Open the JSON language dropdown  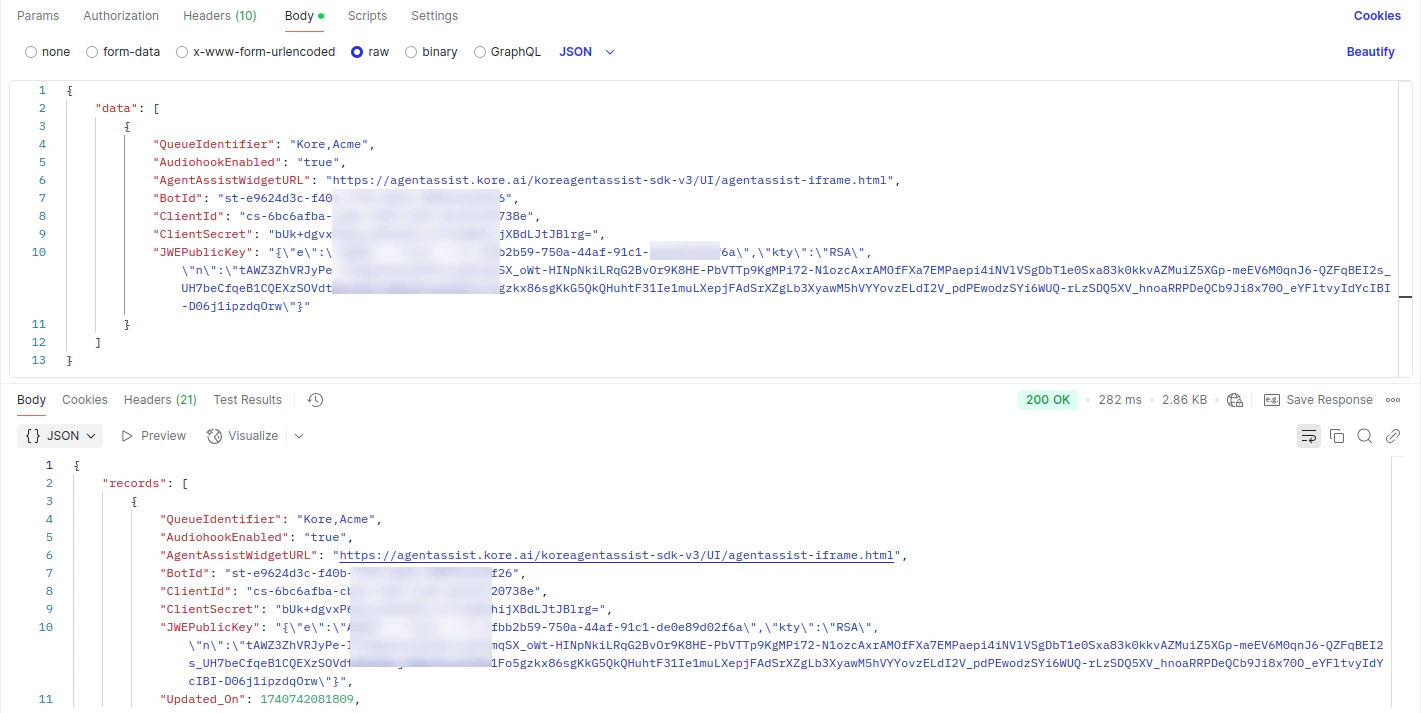coord(586,51)
